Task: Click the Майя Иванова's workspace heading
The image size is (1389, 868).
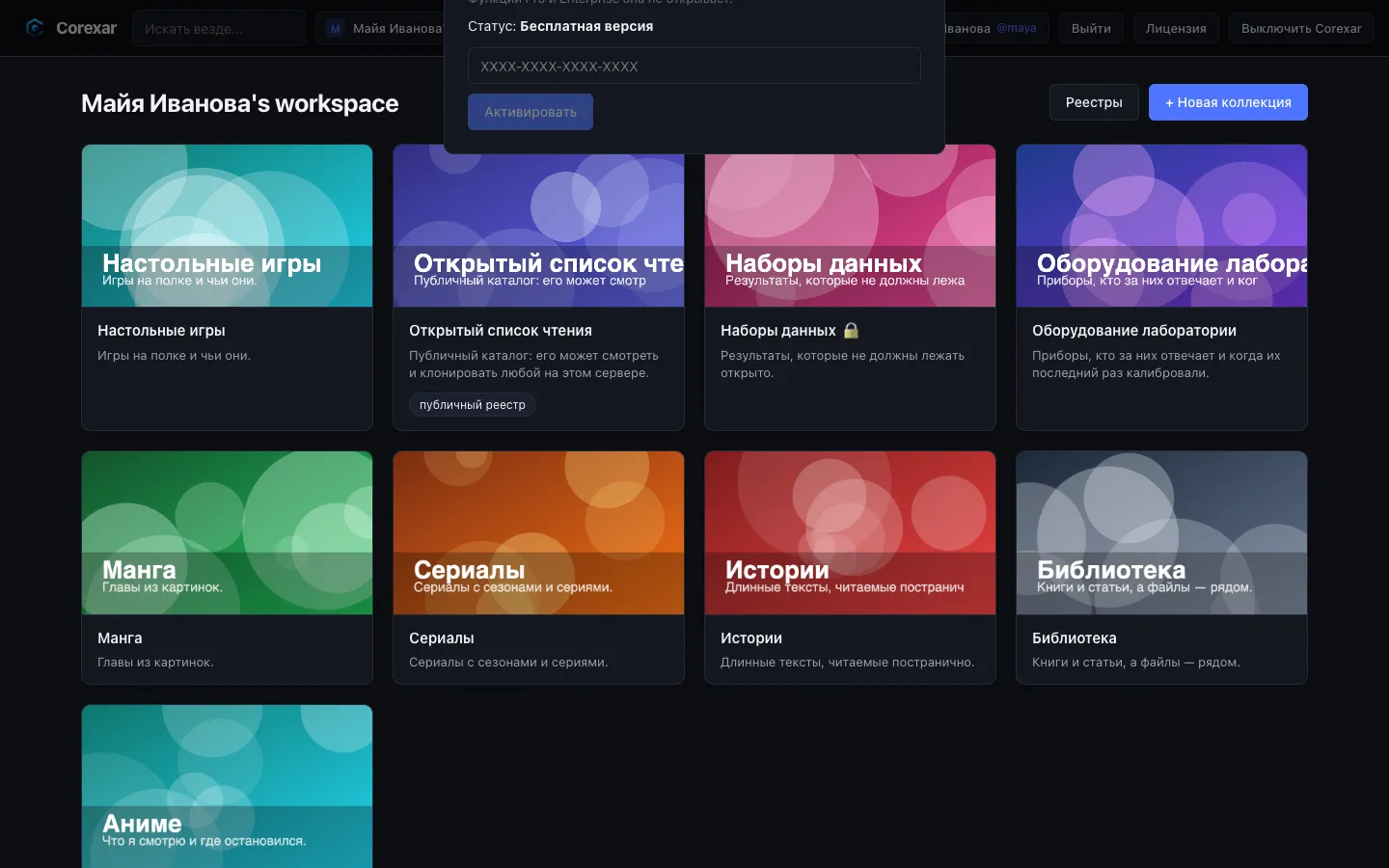Action: (x=240, y=103)
